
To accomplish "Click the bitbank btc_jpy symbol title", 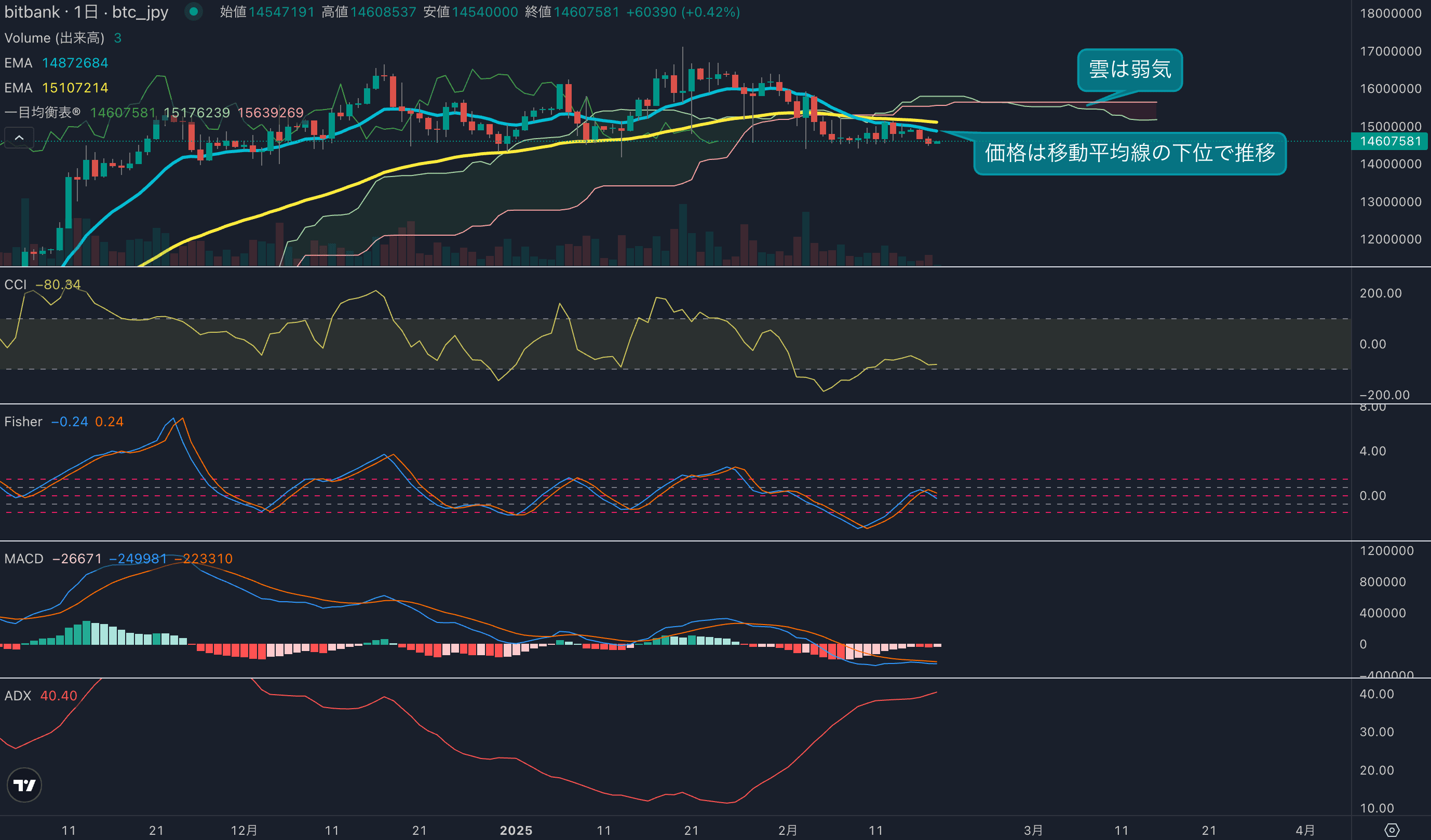I will pyautogui.click(x=86, y=12).
